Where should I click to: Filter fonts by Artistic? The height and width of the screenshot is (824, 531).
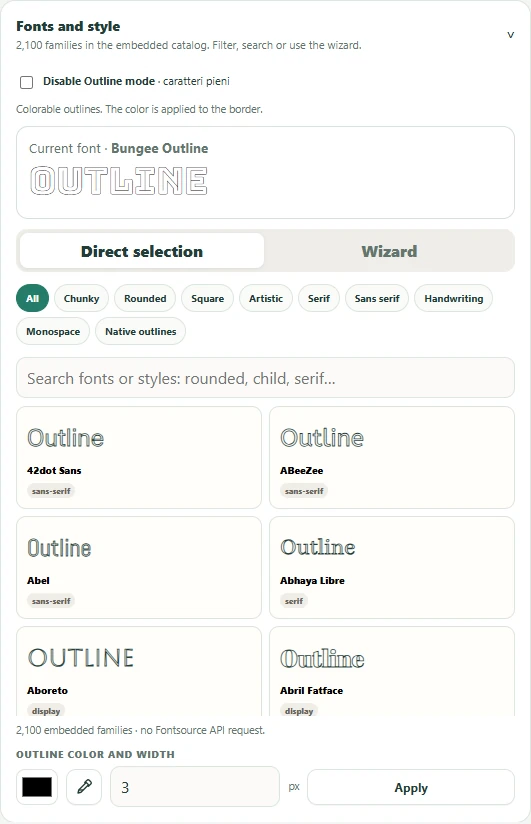pos(266,298)
